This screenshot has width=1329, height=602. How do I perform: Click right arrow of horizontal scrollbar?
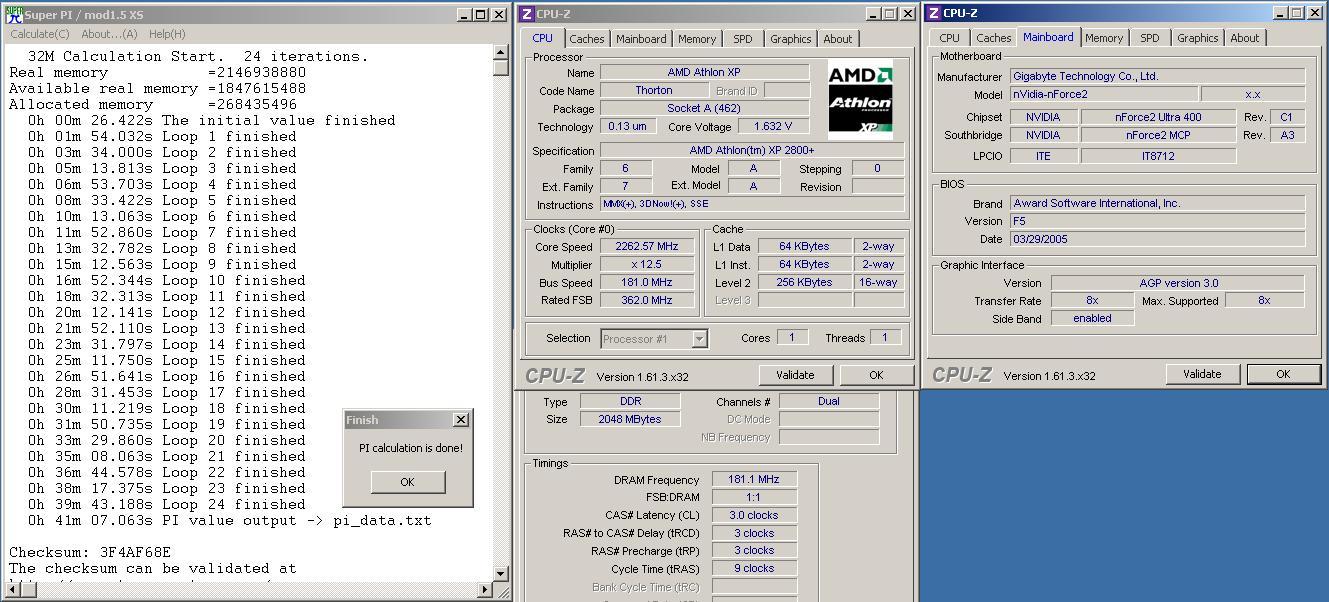point(486,590)
